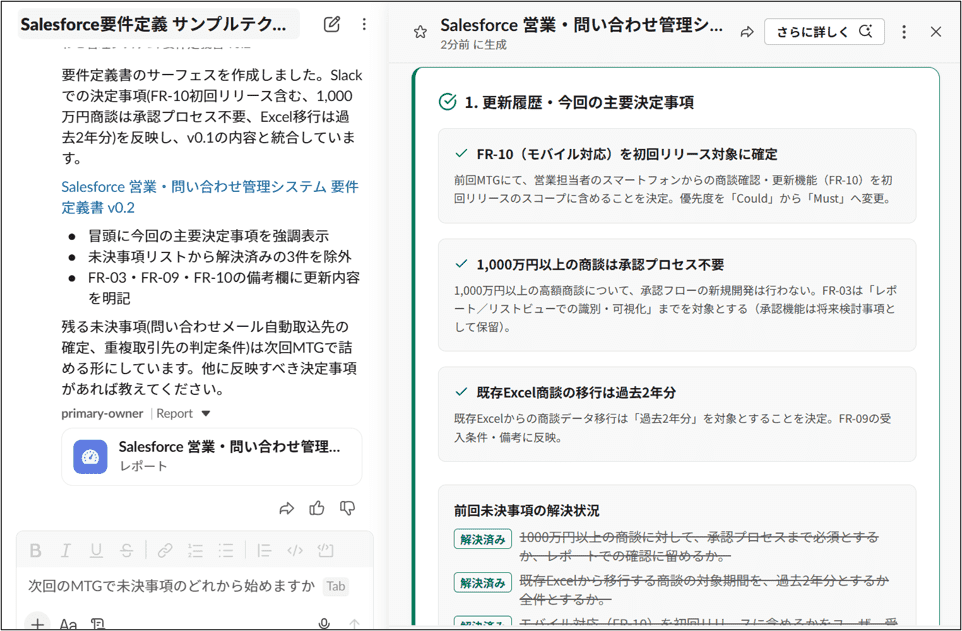Viewport: 962px width, 631px height.
Task: Expand the Report dropdown arrow
Action: pyautogui.click(x=206, y=414)
